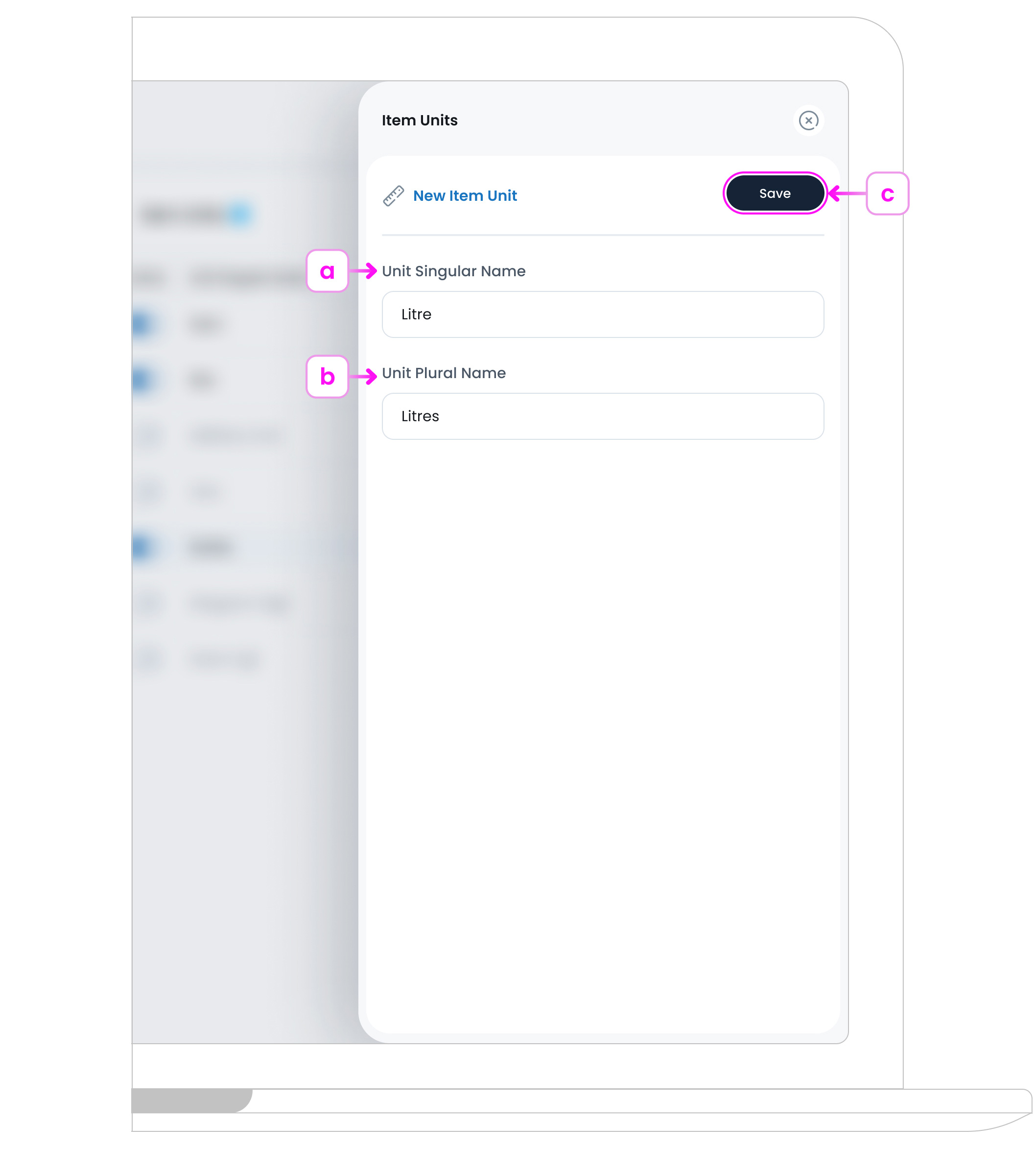This screenshot has height=1149, width=1036.
Task: Click the empty horizontal scrollbar track
Action: pyautogui.click(x=640, y=1101)
